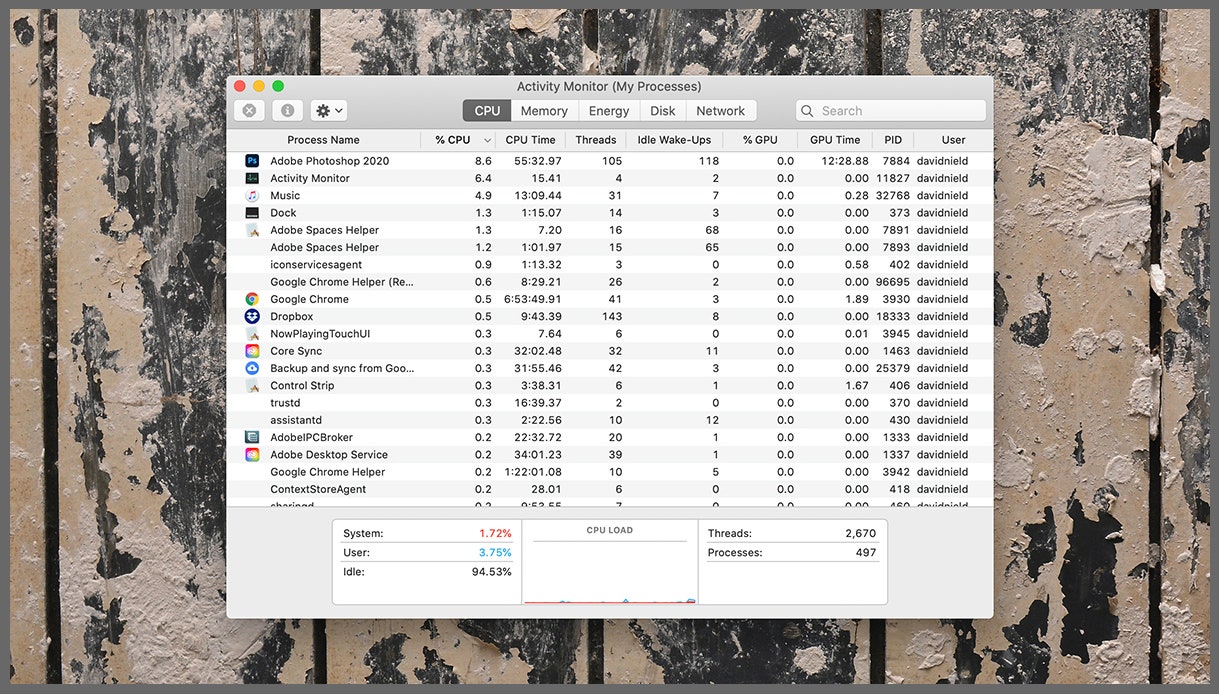Click the Idle percentage 94.53%
Viewport: 1219px width, 694px height.
click(x=491, y=572)
